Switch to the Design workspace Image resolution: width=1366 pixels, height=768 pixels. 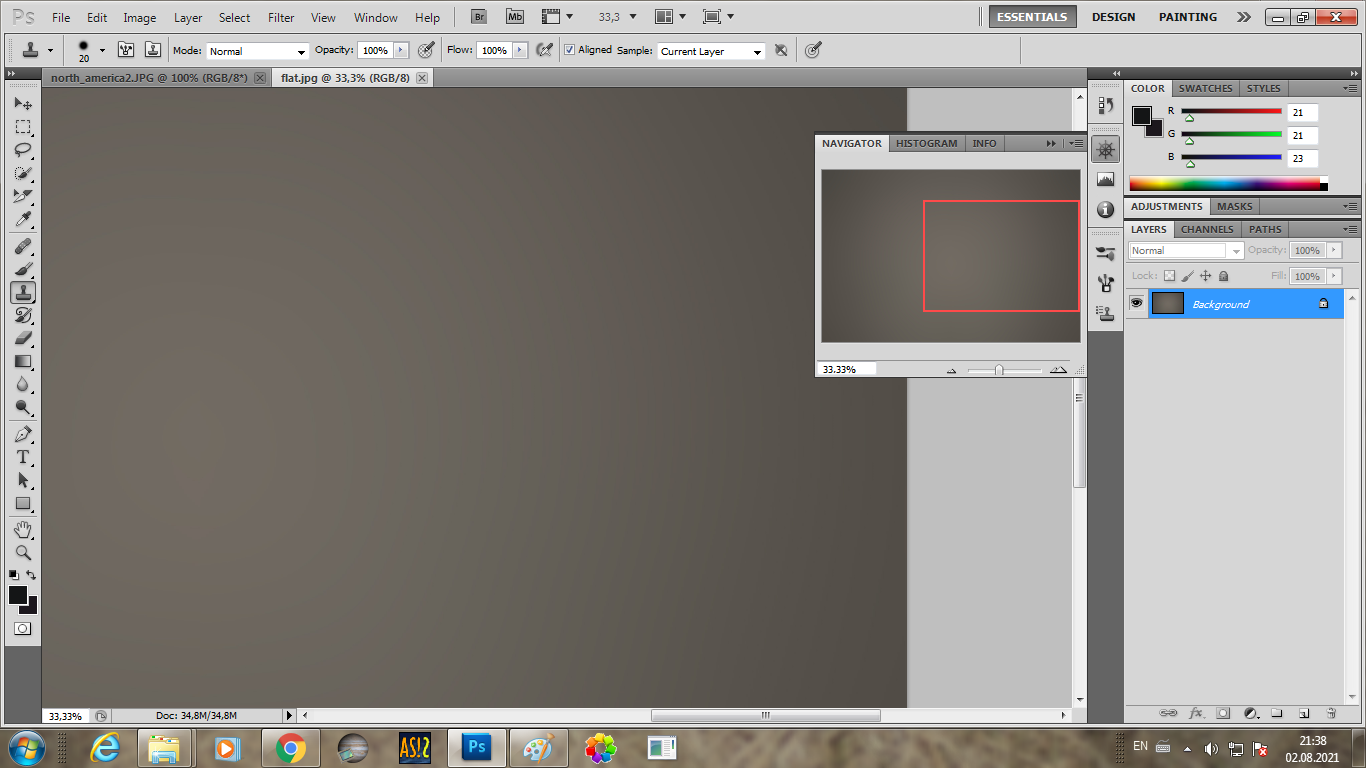coord(1113,17)
